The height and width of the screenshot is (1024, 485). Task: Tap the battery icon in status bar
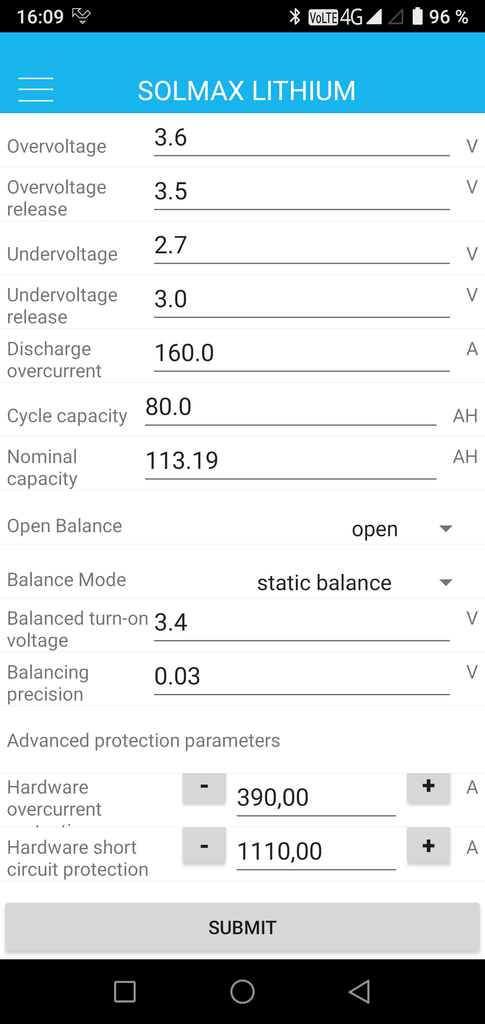pyautogui.click(x=418, y=17)
